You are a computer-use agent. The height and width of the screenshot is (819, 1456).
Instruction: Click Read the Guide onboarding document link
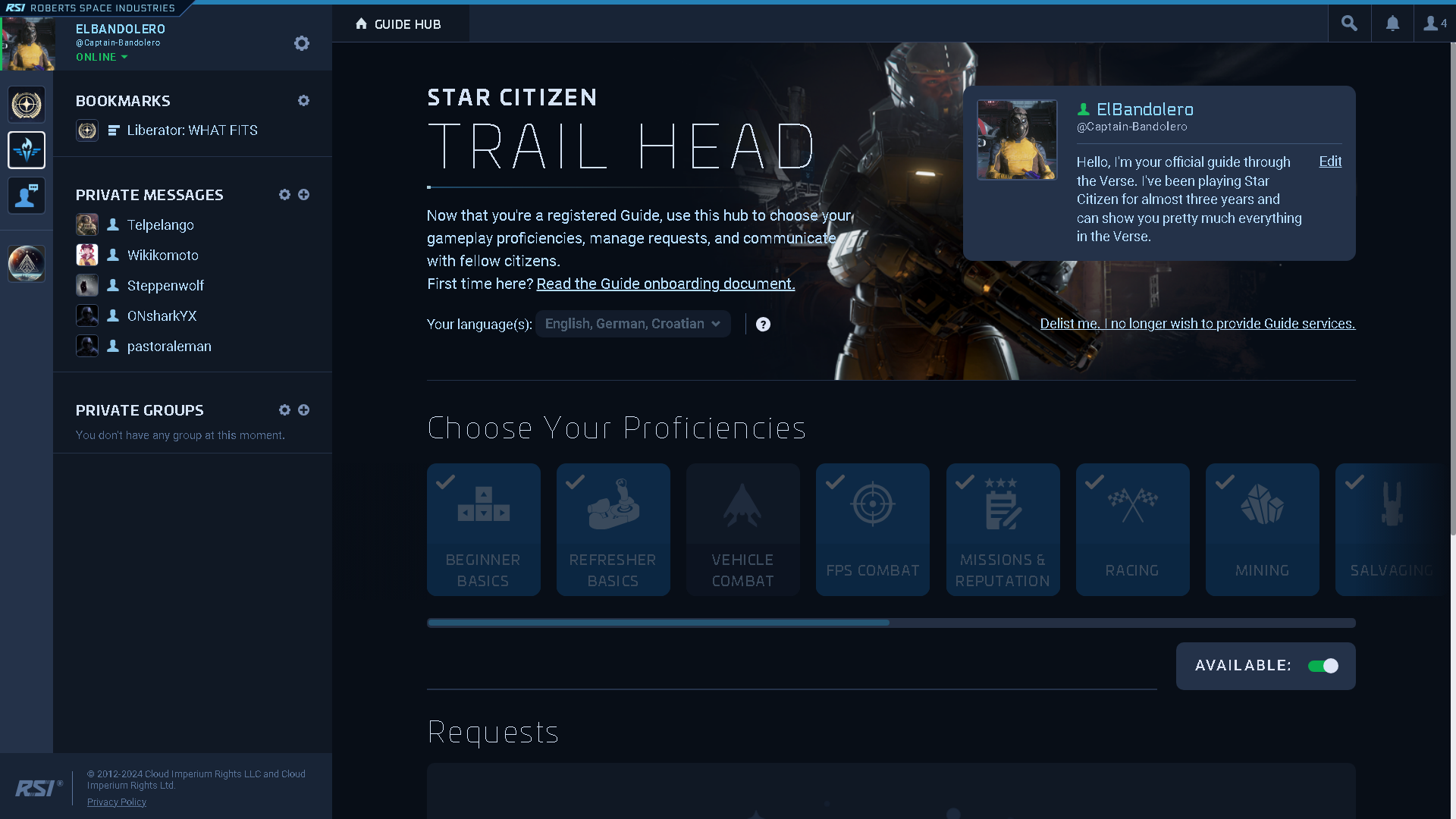(x=665, y=283)
